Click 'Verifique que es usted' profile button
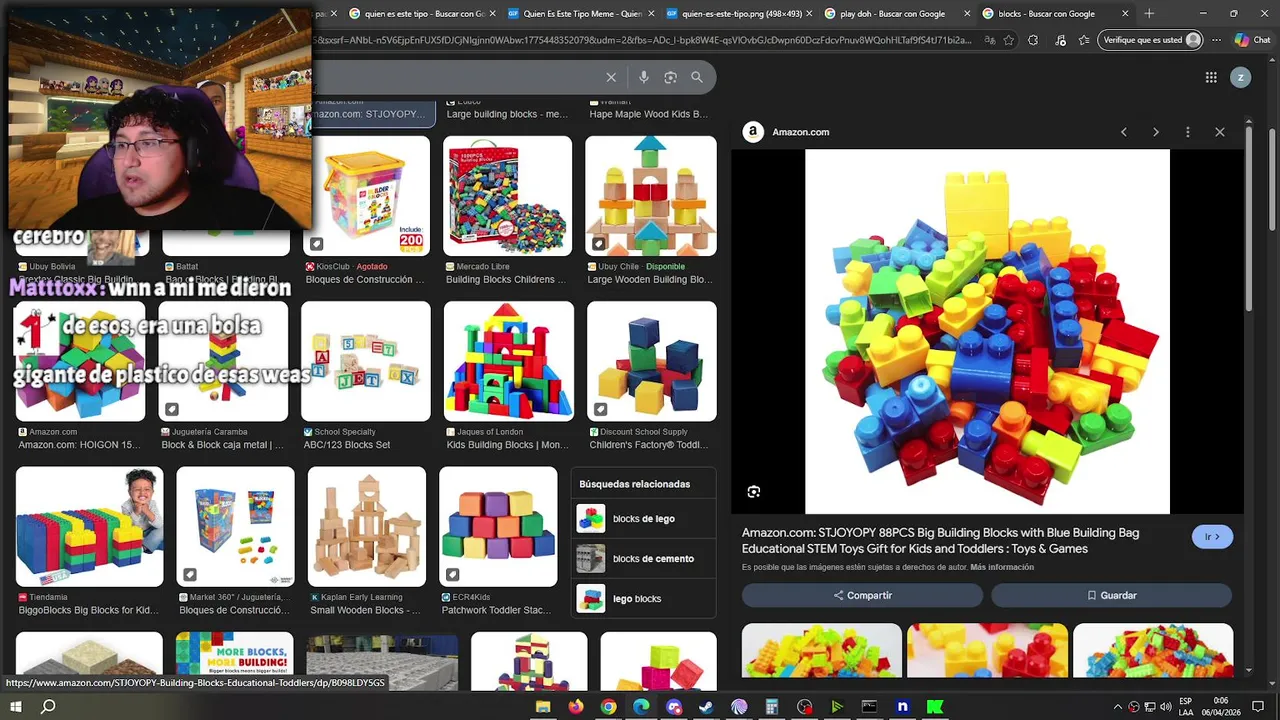Screen dimensions: 1280x720 pyautogui.click(x=1152, y=40)
